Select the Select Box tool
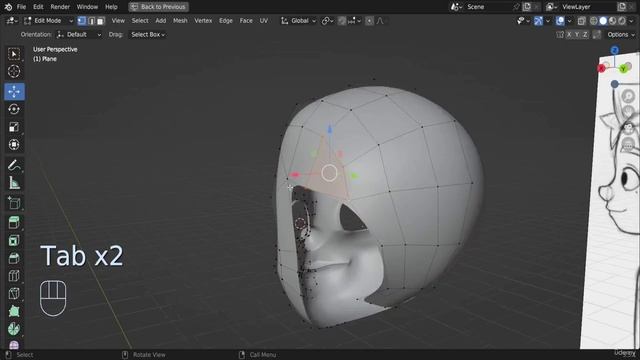640x360 pixels. (x=14, y=54)
